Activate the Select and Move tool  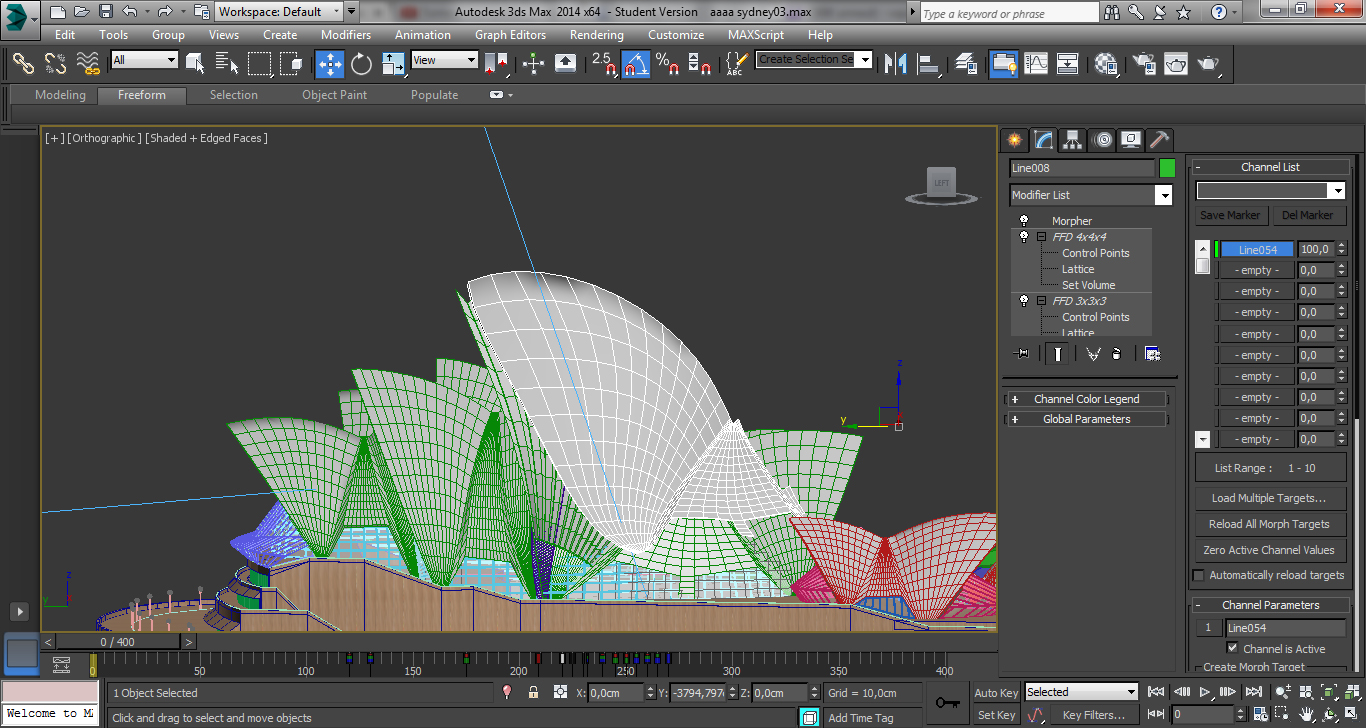(x=330, y=64)
